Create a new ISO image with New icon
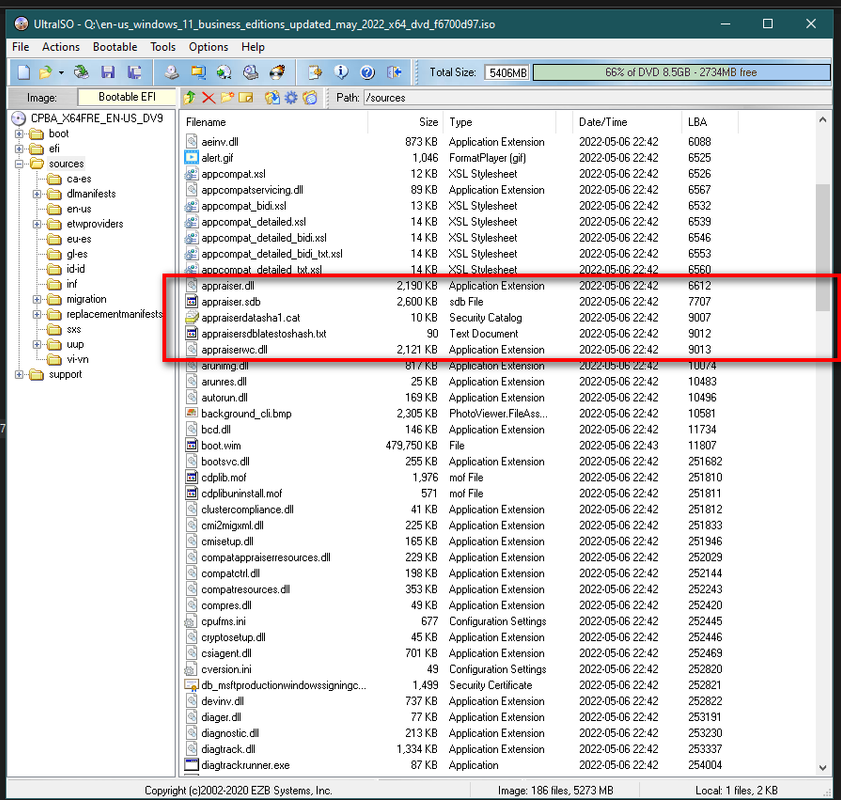Viewport: 841px width, 800px height. click(24, 72)
